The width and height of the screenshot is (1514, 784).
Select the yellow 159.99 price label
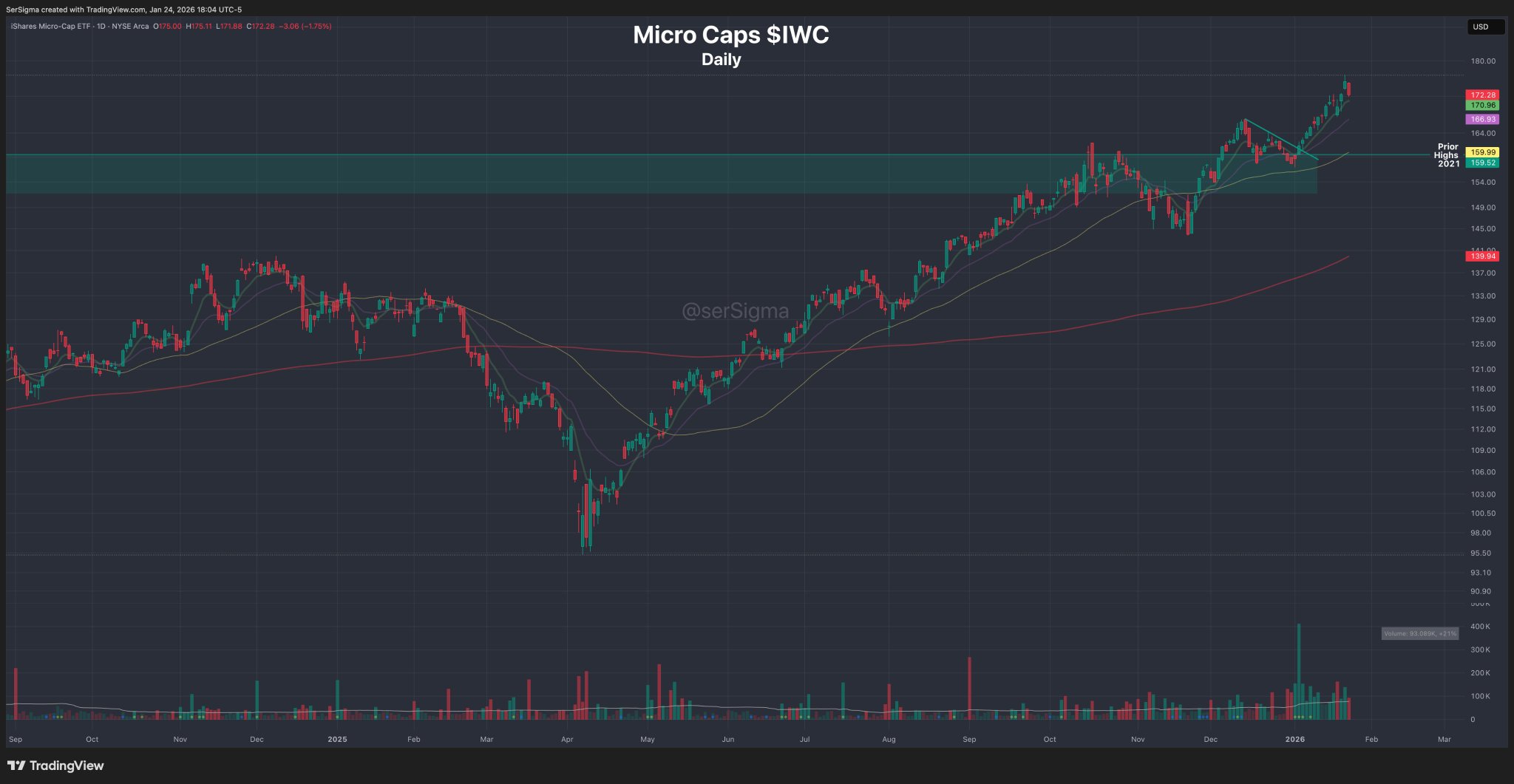(x=1482, y=152)
